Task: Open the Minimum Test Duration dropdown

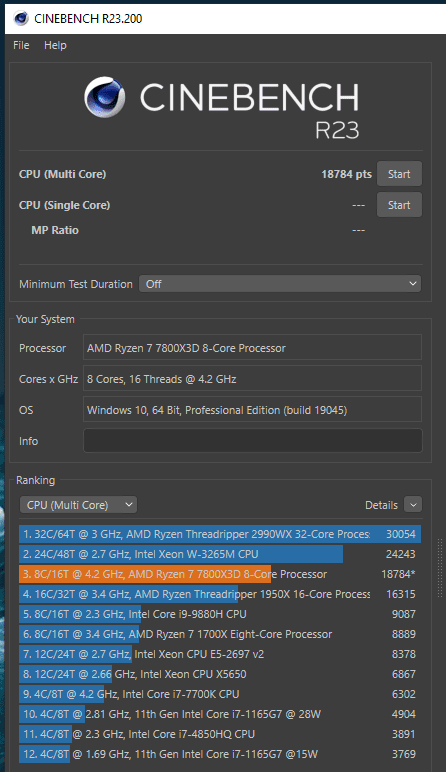Action: 280,284
